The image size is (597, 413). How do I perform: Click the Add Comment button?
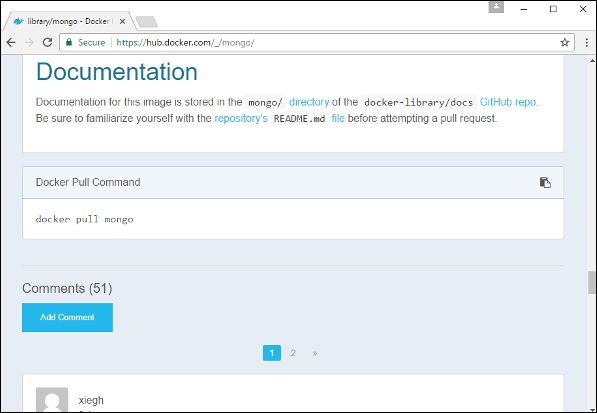pyautogui.click(x=67, y=317)
